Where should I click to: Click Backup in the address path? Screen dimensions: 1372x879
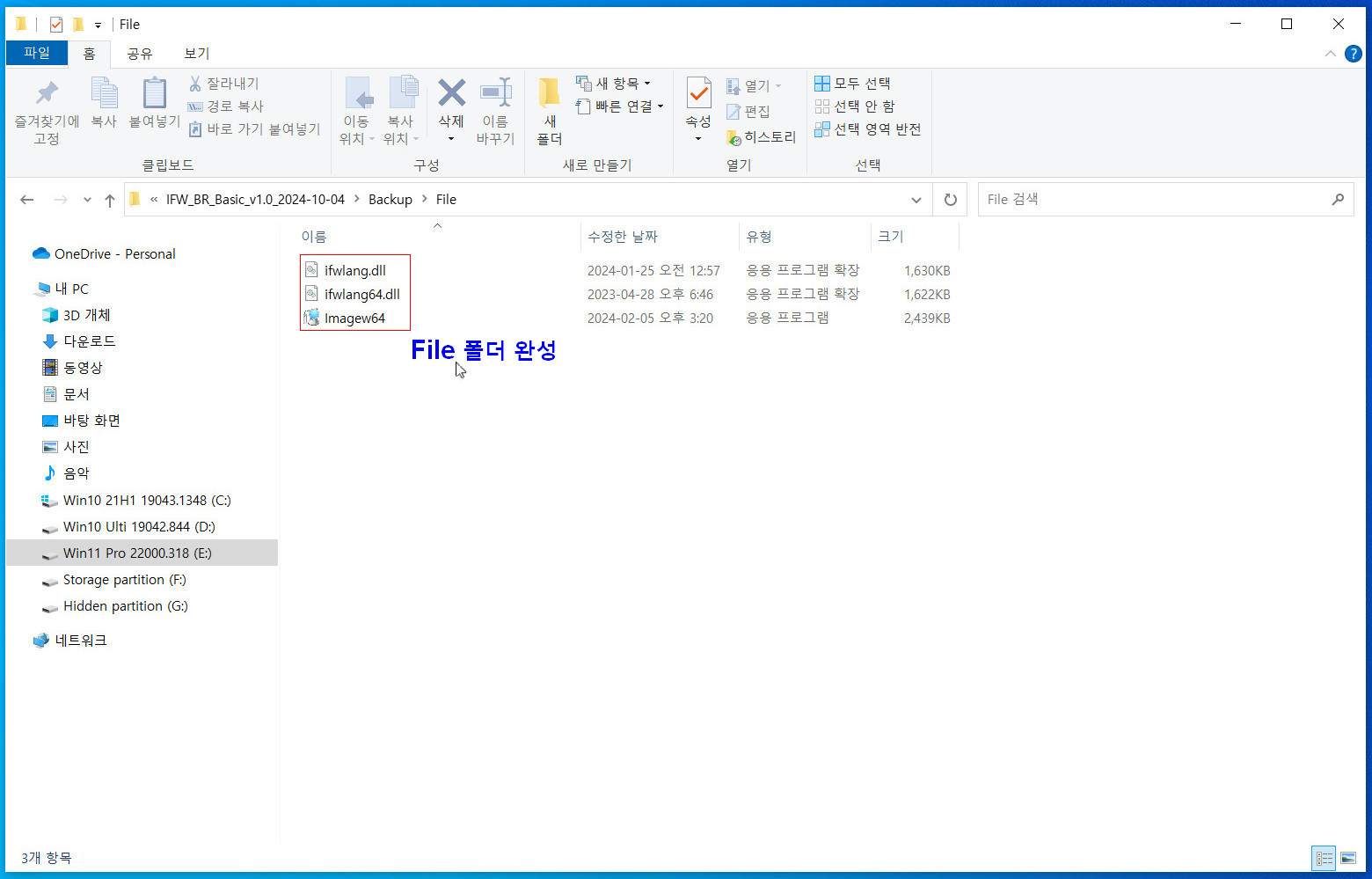(x=390, y=200)
